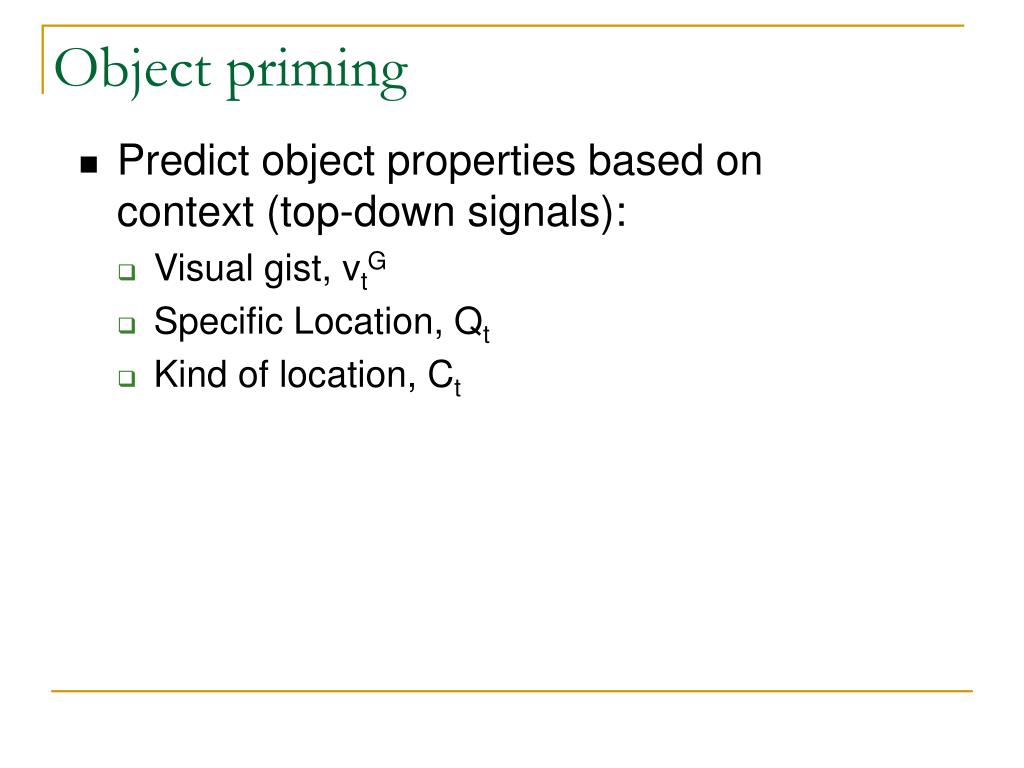Select the hollow bullet beside Kind of location
The image size is (1024, 768).
(x=127, y=378)
